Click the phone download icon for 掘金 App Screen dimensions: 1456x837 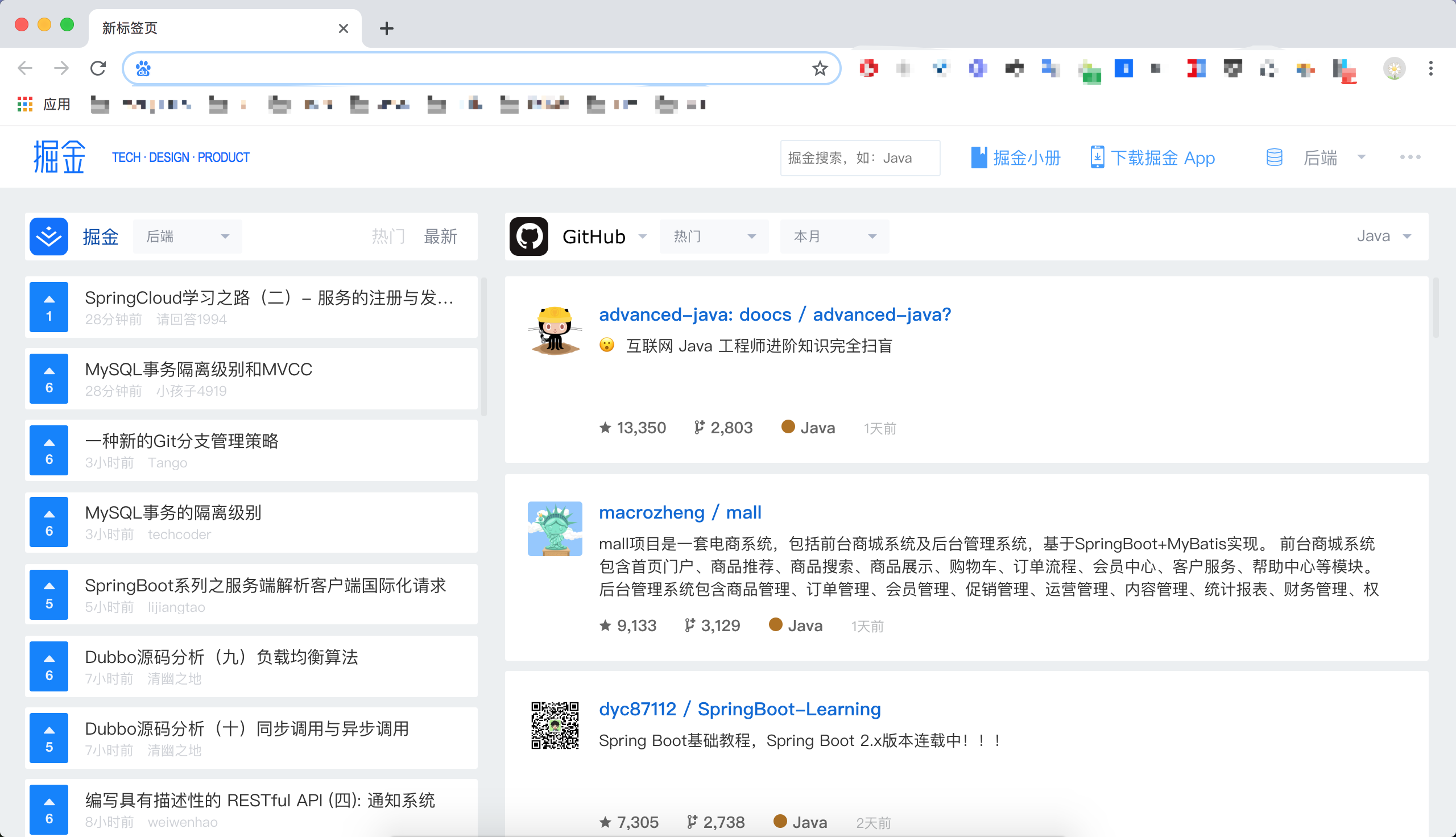(1097, 158)
